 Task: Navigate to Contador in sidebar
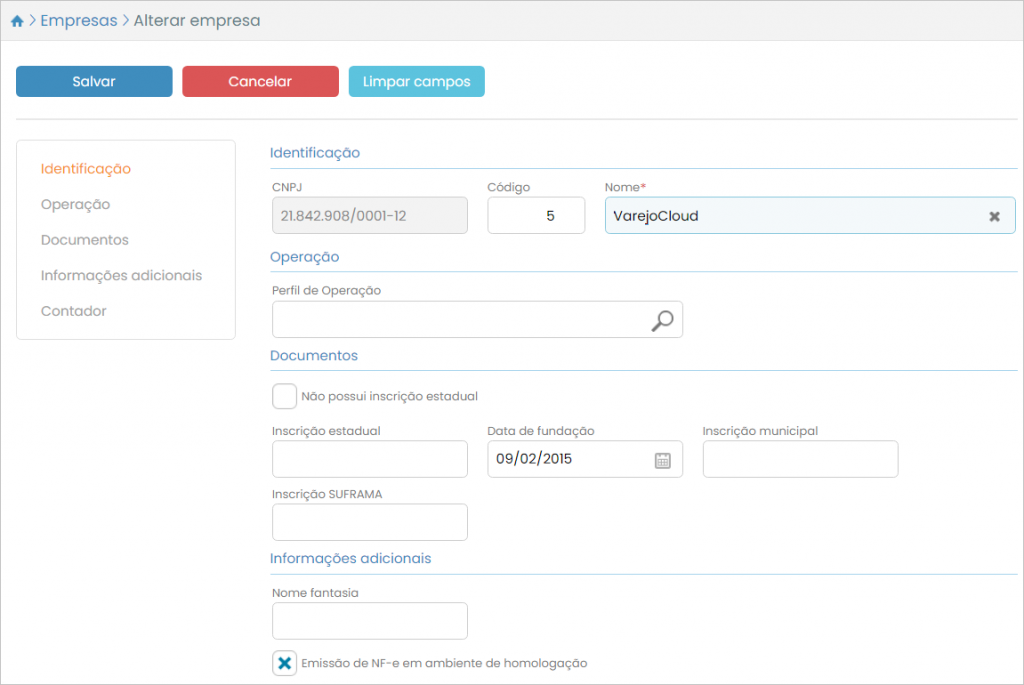pyautogui.click(x=74, y=311)
